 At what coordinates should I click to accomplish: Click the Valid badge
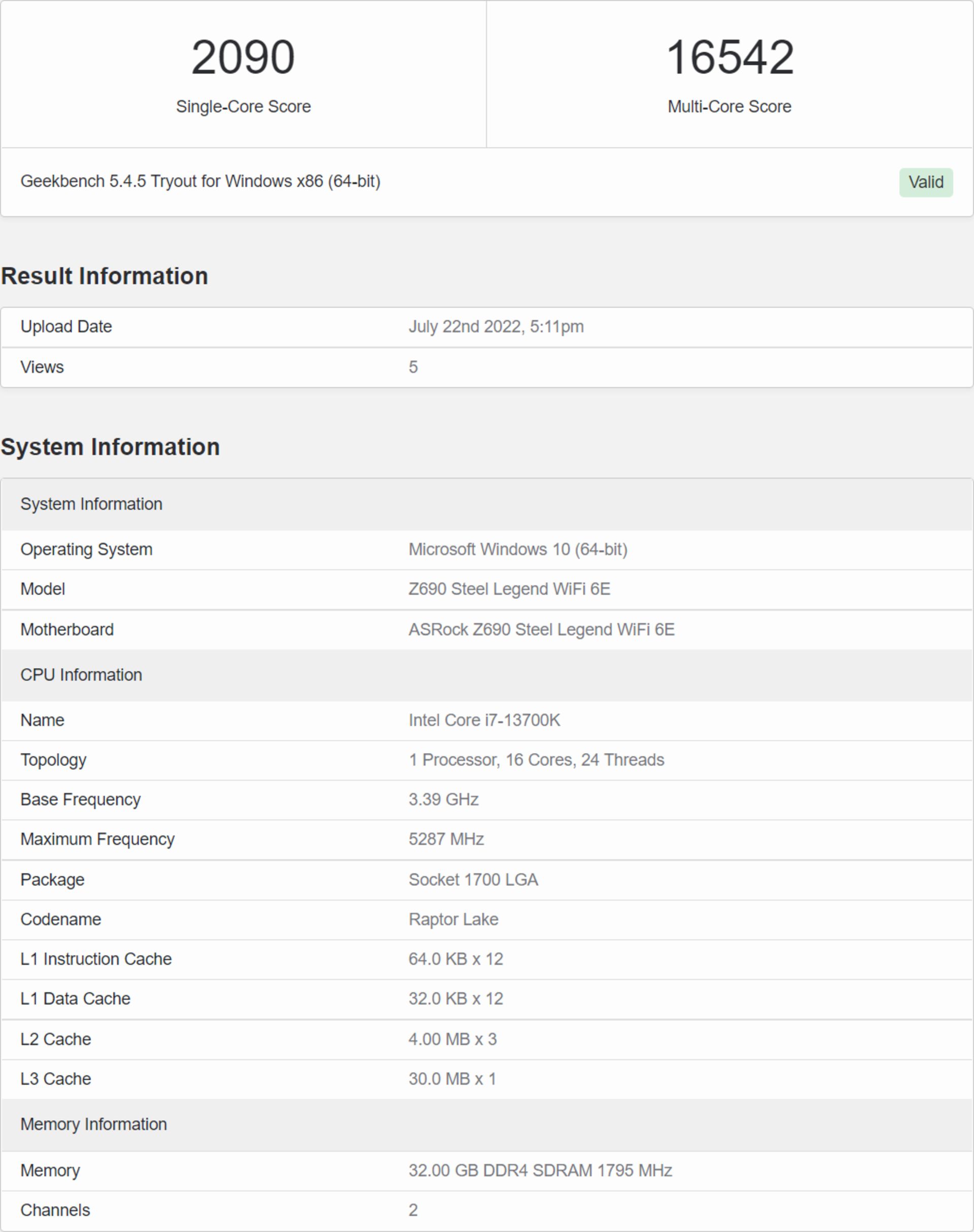(x=925, y=183)
